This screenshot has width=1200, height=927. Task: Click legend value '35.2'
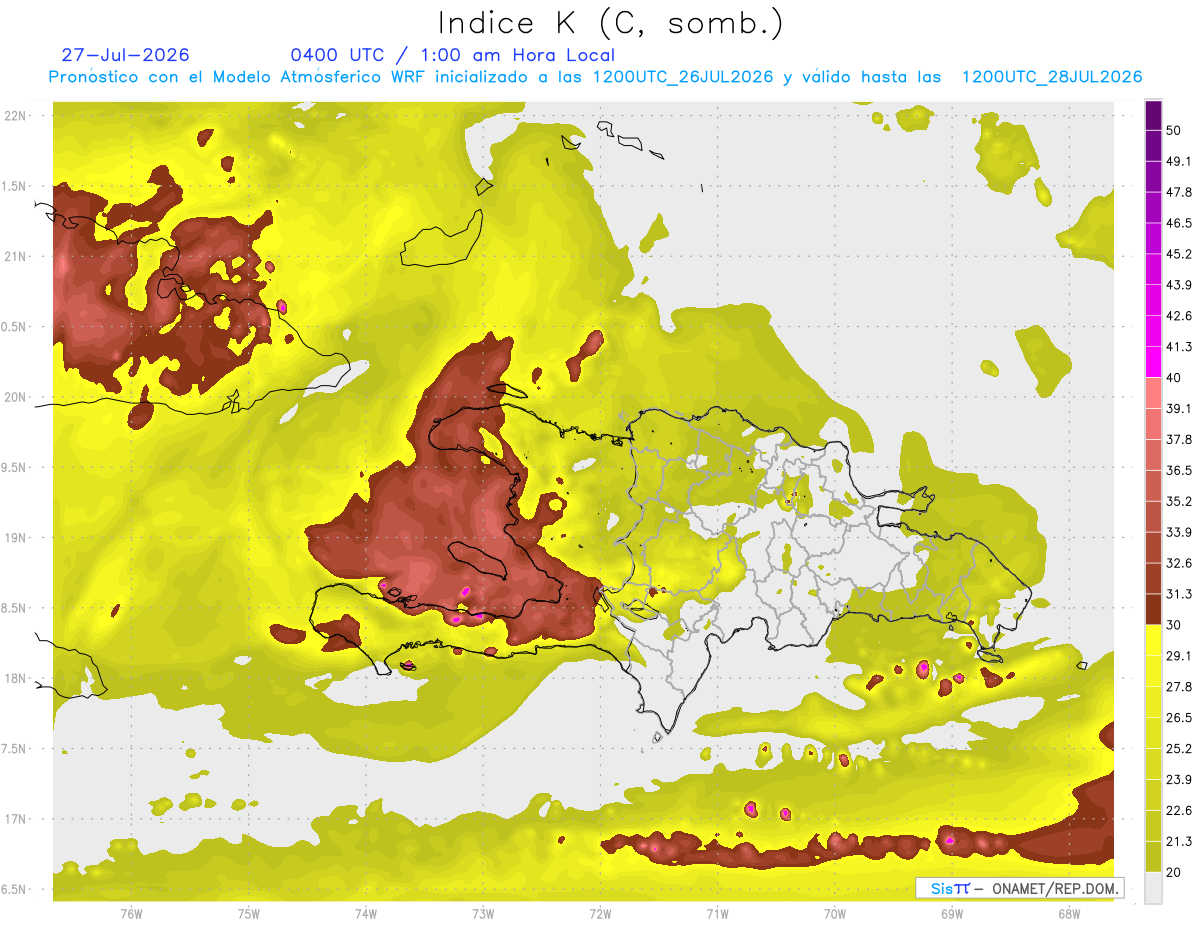coord(1179,501)
